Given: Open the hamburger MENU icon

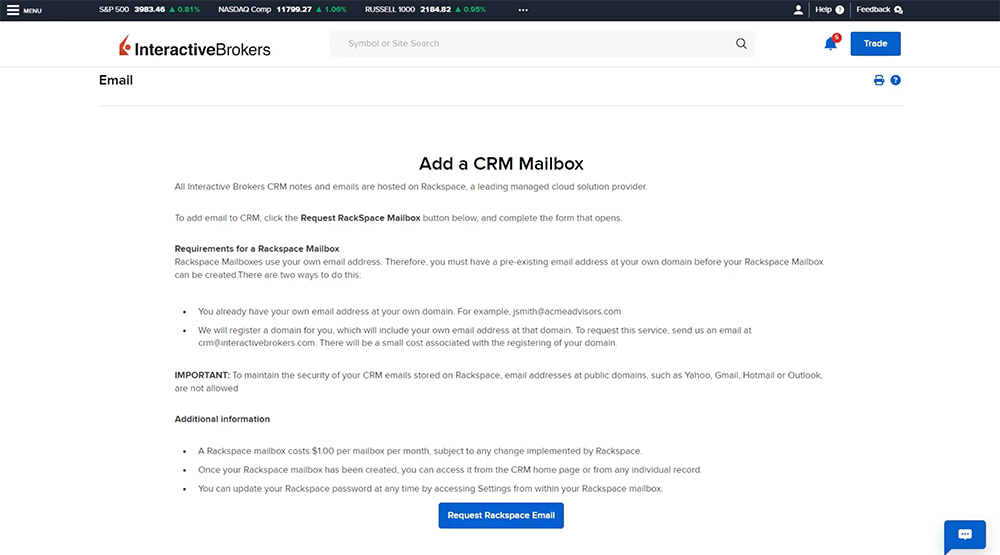Looking at the screenshot, I should pos(14,10).
